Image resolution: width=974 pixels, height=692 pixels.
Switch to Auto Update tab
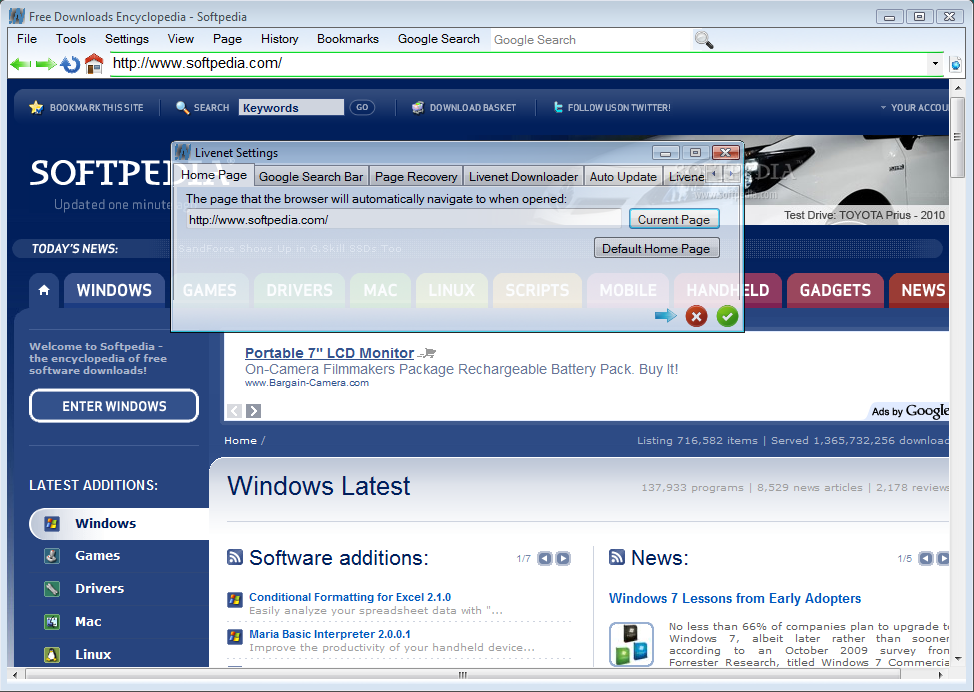click(623, 176)
